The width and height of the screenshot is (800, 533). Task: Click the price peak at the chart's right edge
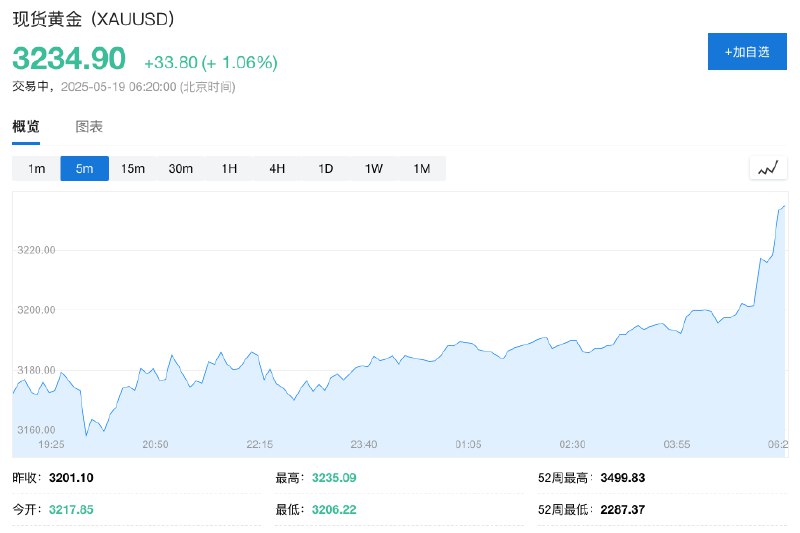pos(784,206)
